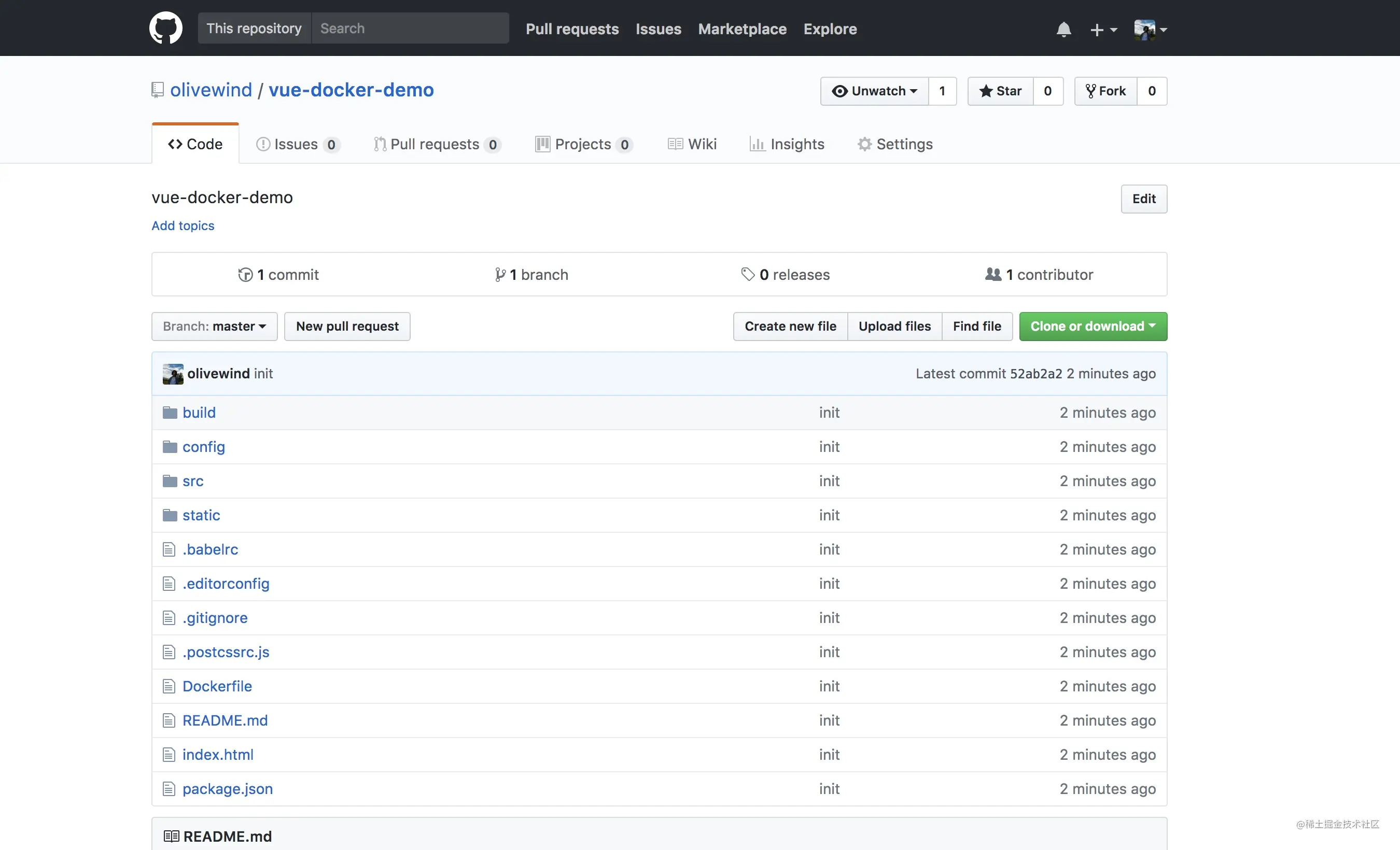Image resolution: width=1400 pixels, height=850 pixels.
Task: Go to Explore
Action: tap(830, 29)
